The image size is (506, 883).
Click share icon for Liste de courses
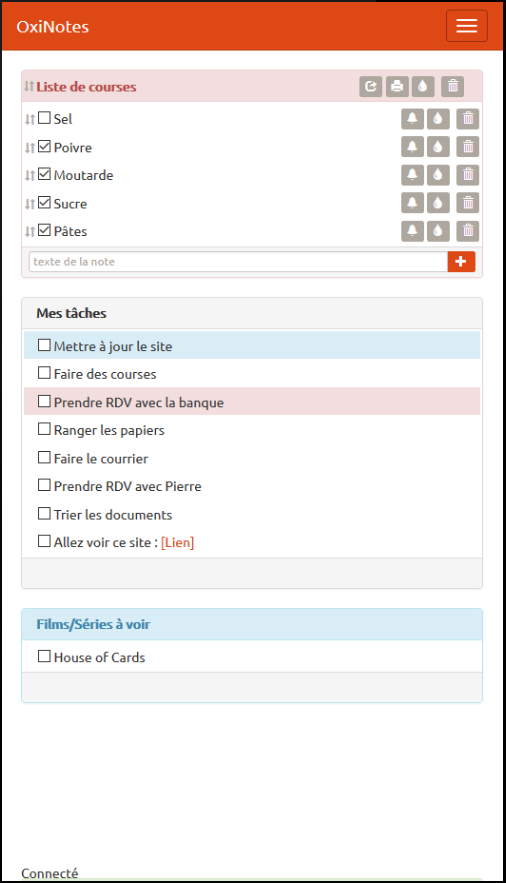point(370,86)
